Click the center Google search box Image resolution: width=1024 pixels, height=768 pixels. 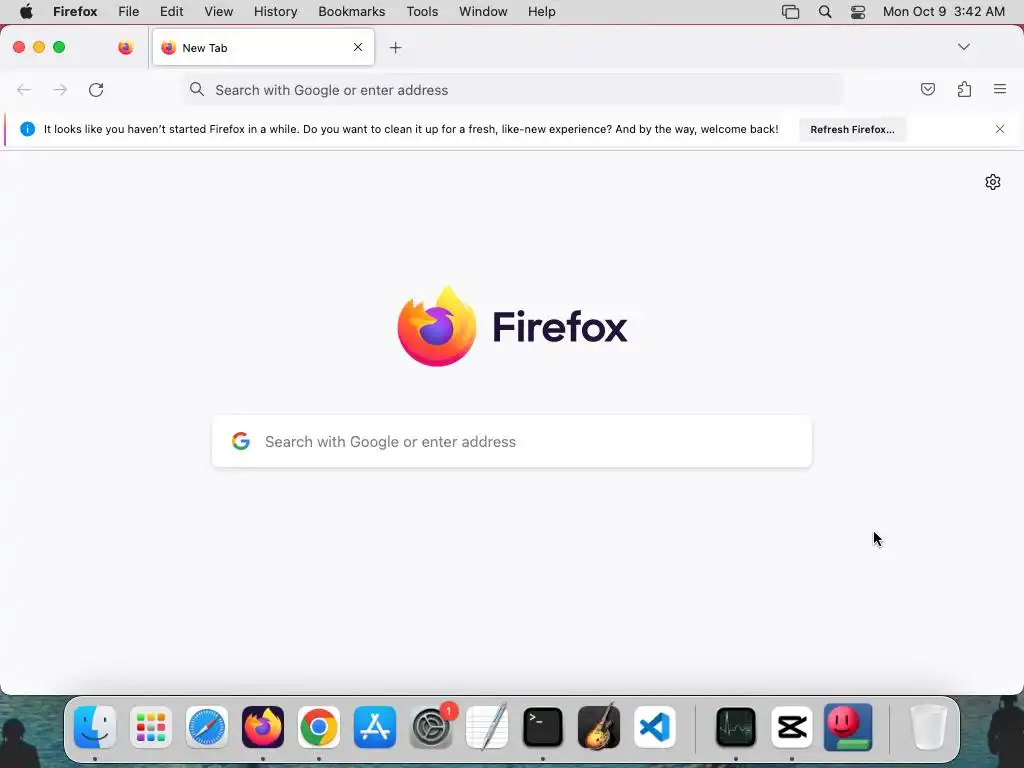512,441
